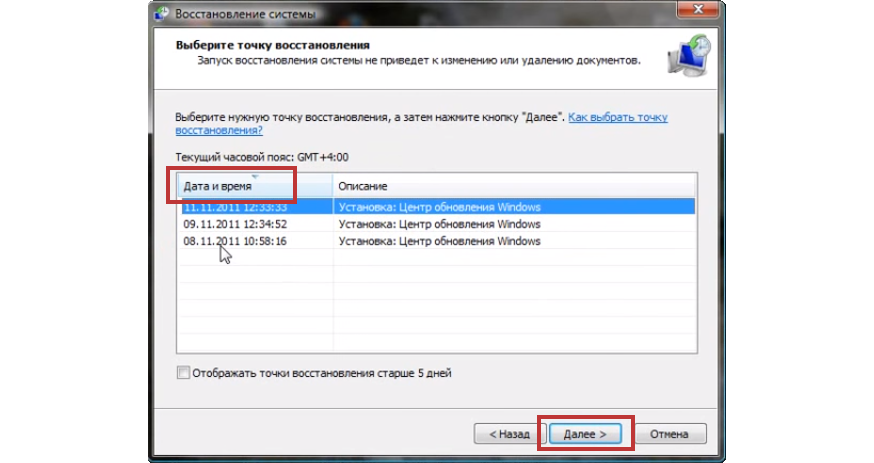Click the description in the 11.11.2011 row
The height and width of the screenshot is (463, 874).
[439, 207]
